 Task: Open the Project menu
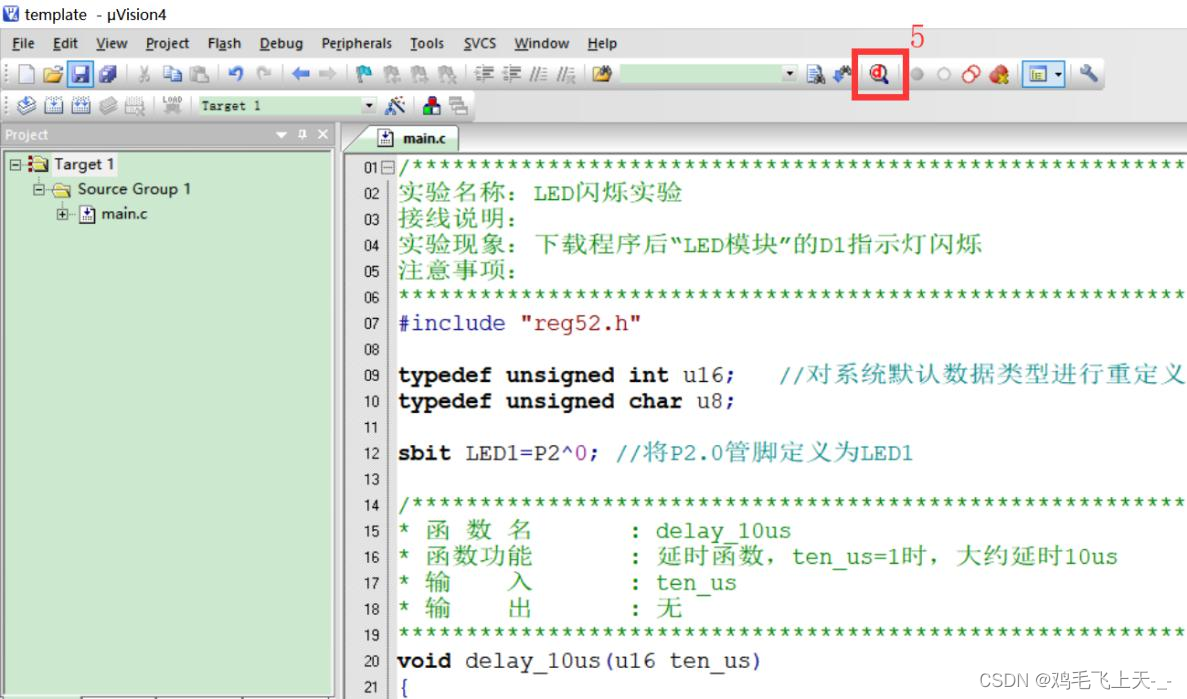167,43
